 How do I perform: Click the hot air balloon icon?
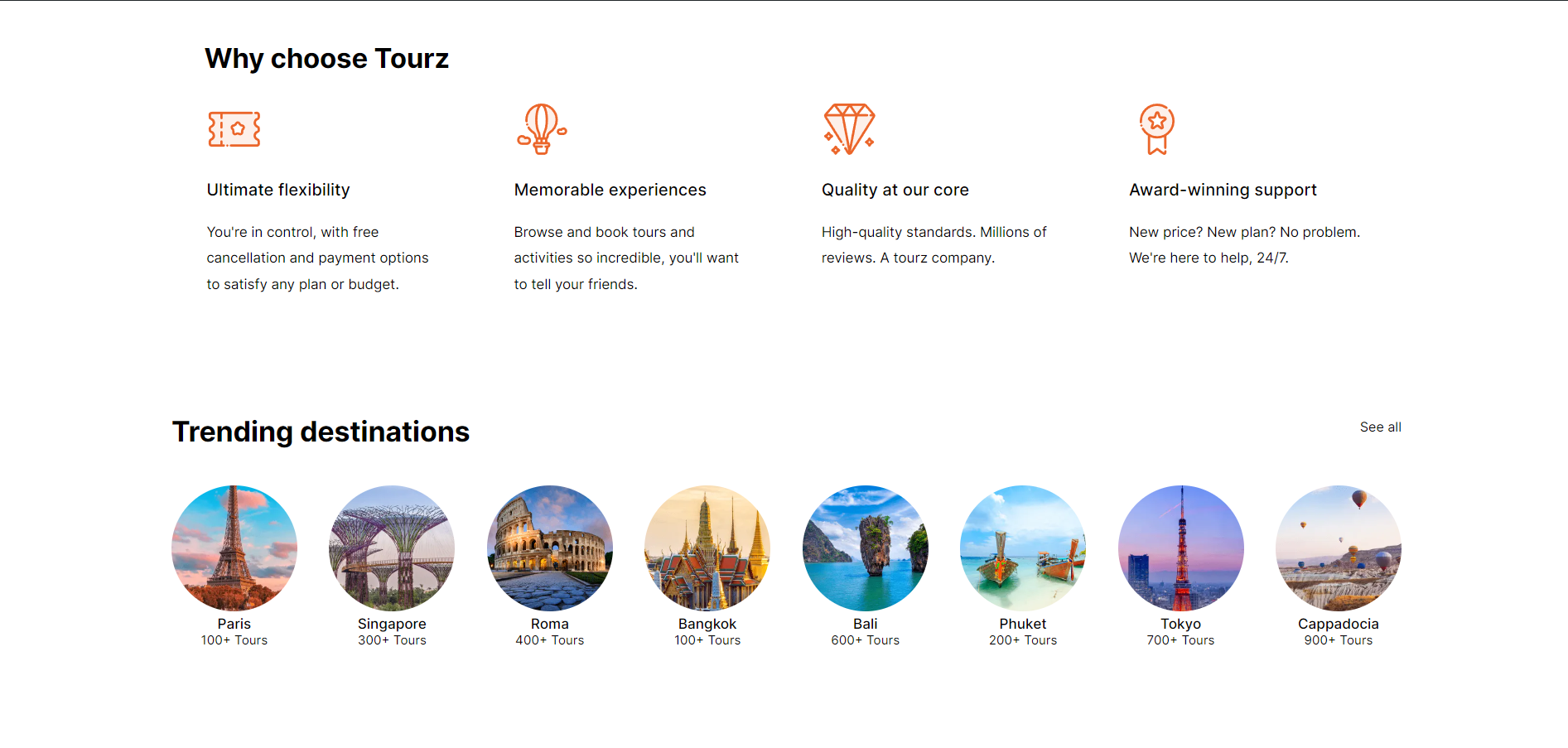pyautogui.click(x=542, y=129)
